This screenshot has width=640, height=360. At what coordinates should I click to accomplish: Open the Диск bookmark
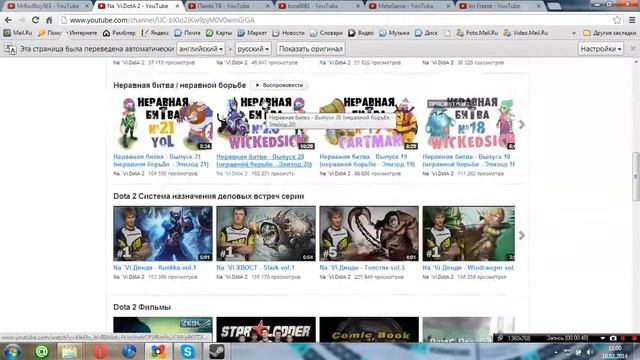pos(426,33)
